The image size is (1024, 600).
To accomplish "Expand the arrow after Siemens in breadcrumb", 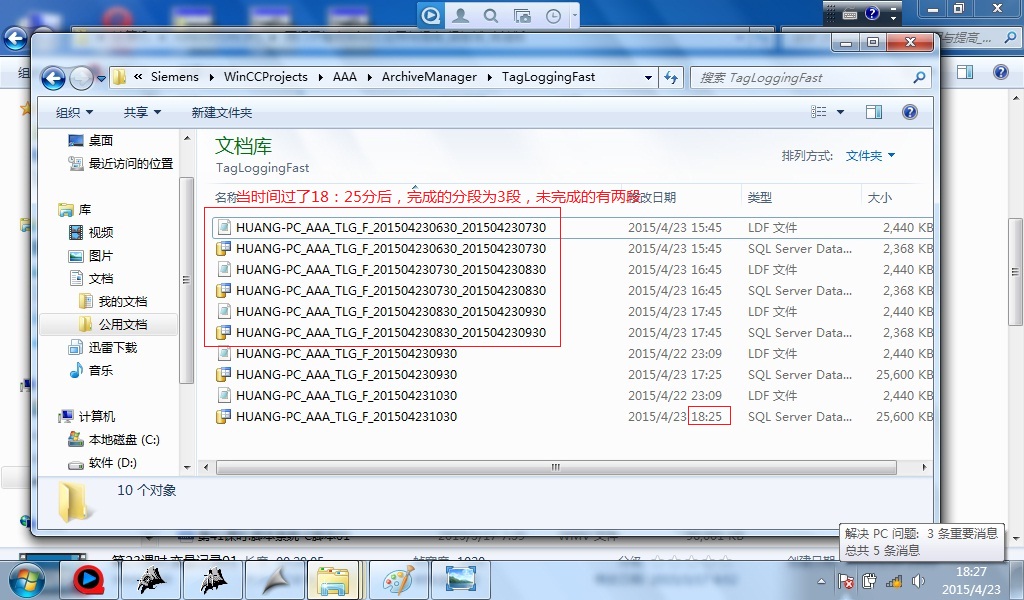I will pos(212,77).
